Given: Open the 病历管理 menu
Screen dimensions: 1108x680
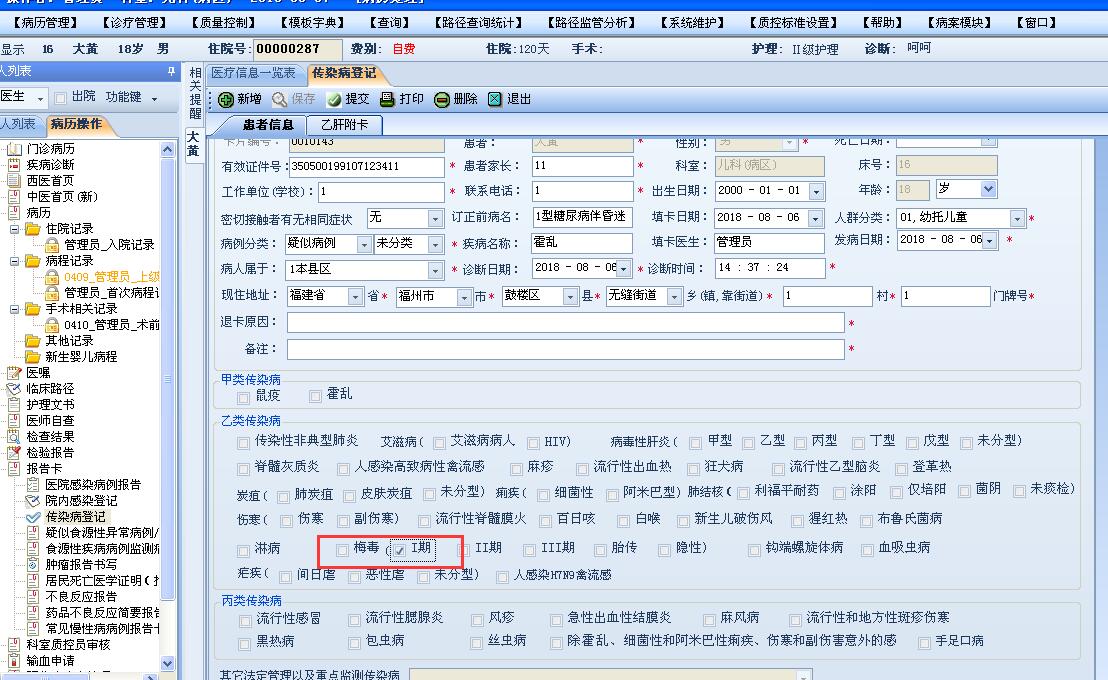Looking at the screenshot, I should [47, 23].
